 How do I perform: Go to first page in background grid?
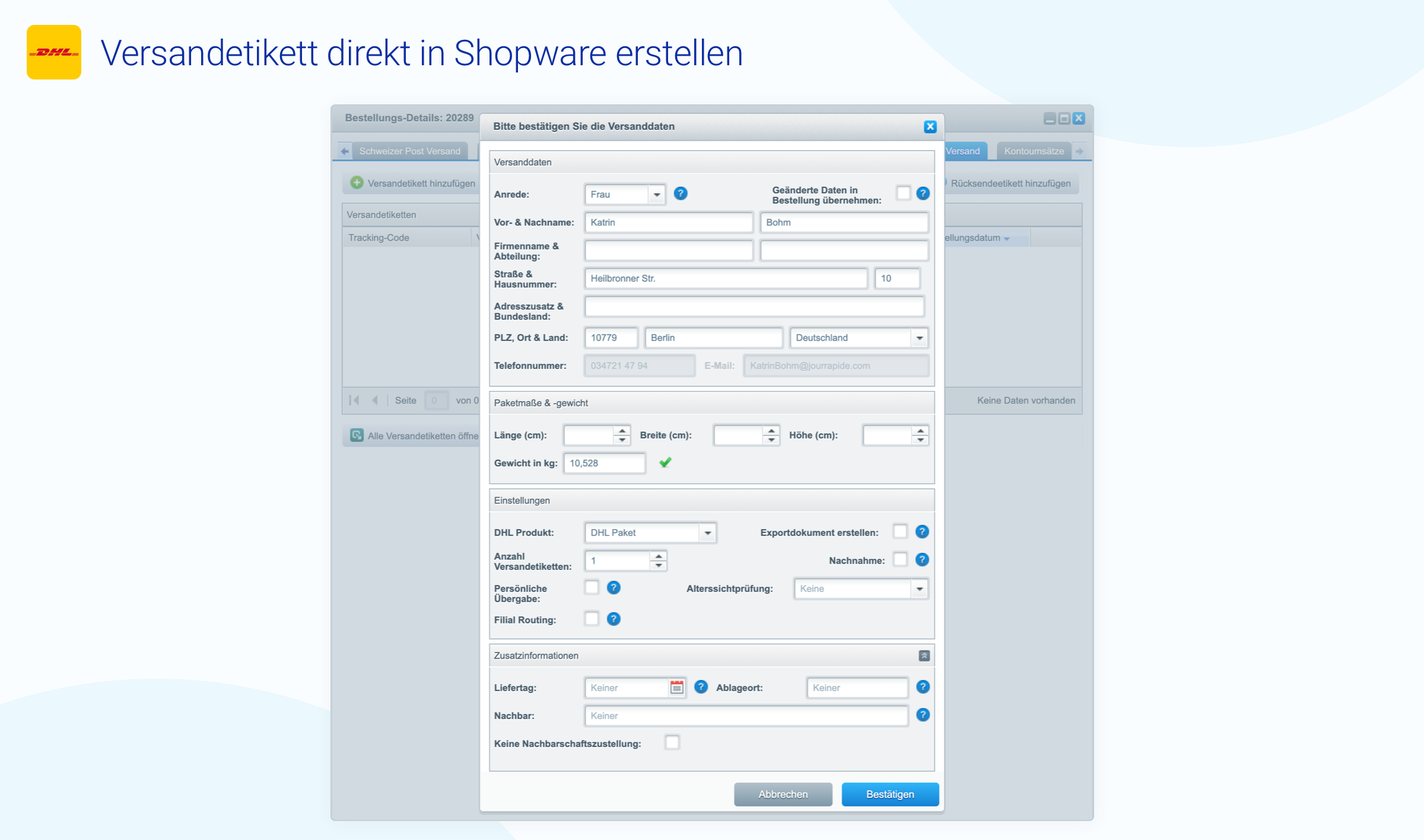click(x=354, y=400)
